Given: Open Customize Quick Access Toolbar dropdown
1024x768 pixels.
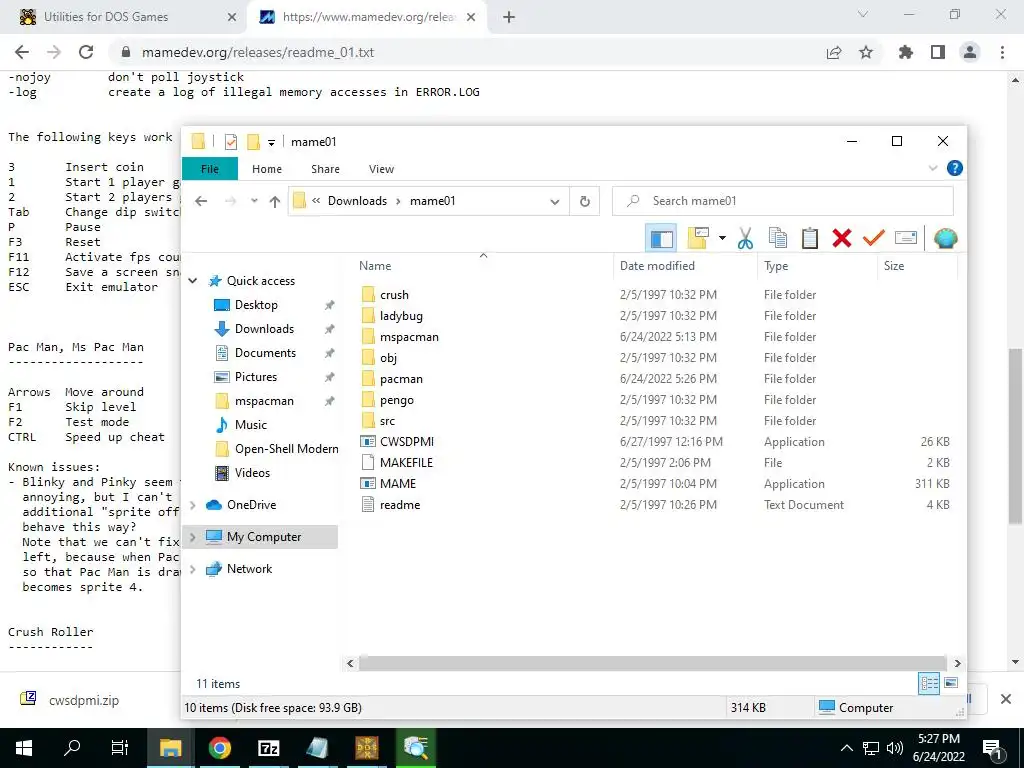Looking at the screenshot, I should 271,142.
